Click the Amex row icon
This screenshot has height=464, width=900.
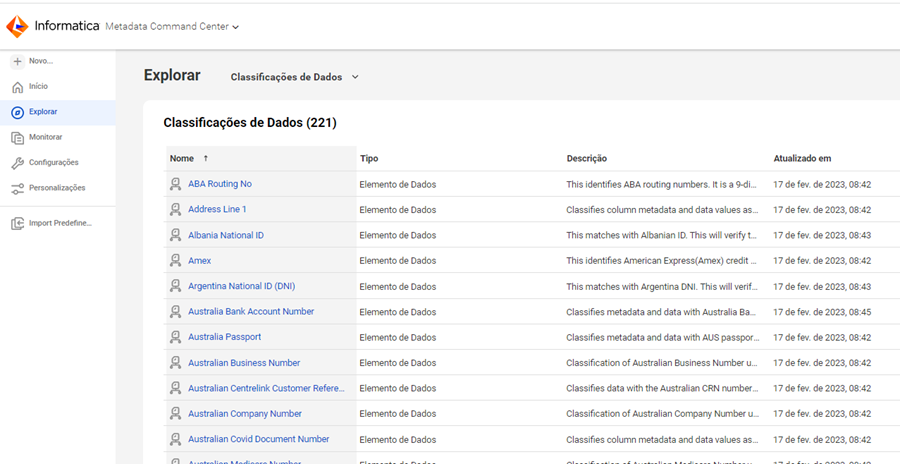click(x=175, y=260)
